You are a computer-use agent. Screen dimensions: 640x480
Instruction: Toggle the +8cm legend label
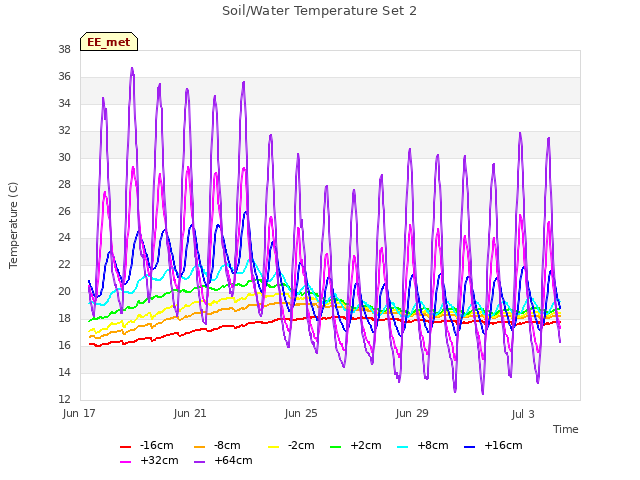433,445
